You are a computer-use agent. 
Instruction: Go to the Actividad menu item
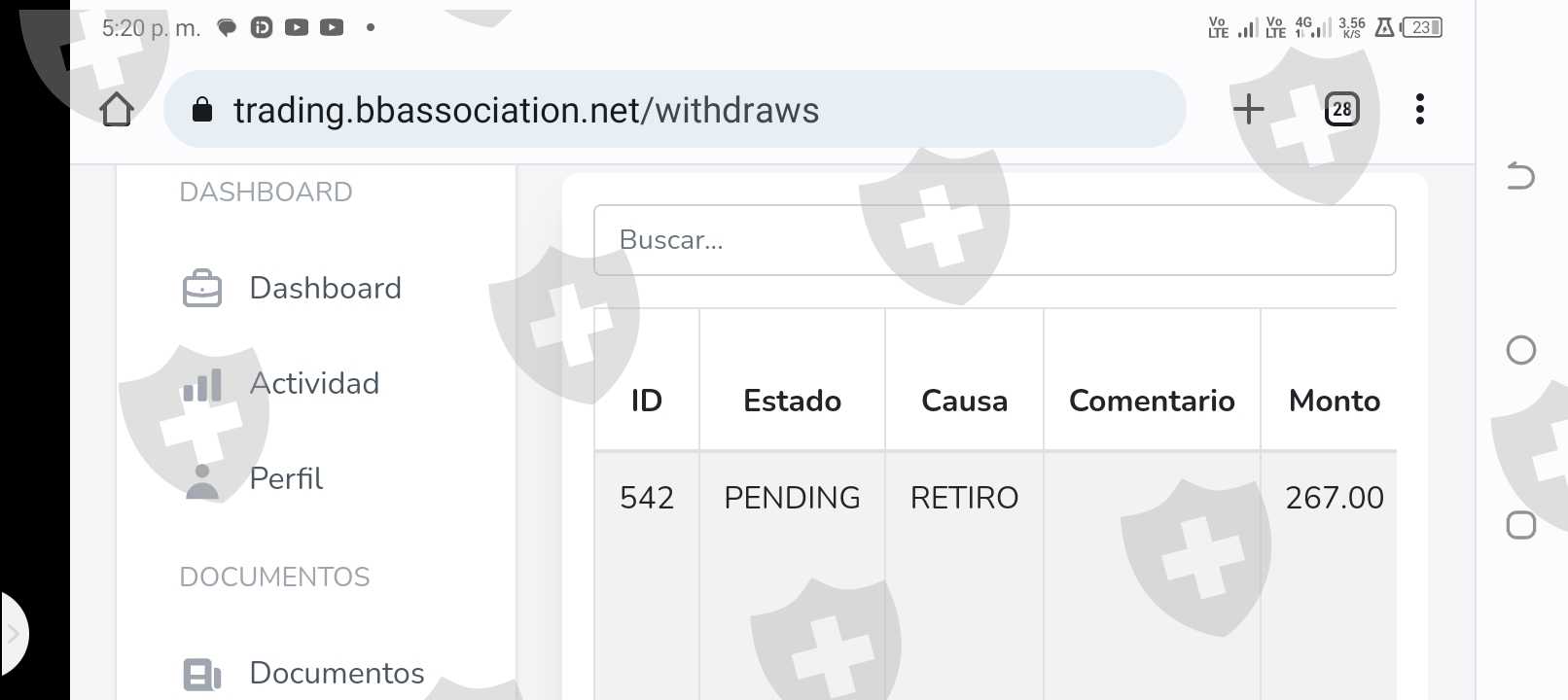coord(314,384)
